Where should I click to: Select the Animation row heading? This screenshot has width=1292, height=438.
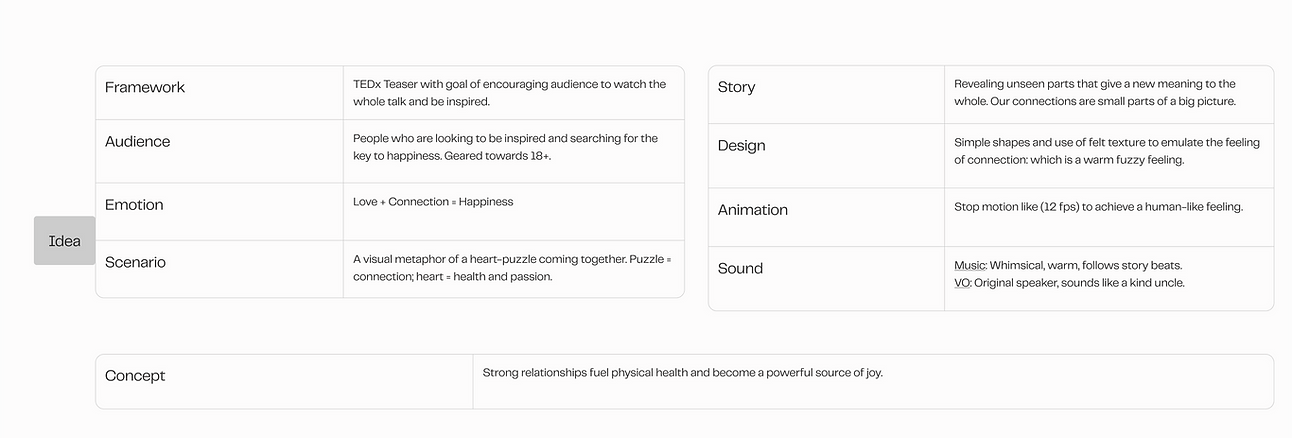[753, 210]
